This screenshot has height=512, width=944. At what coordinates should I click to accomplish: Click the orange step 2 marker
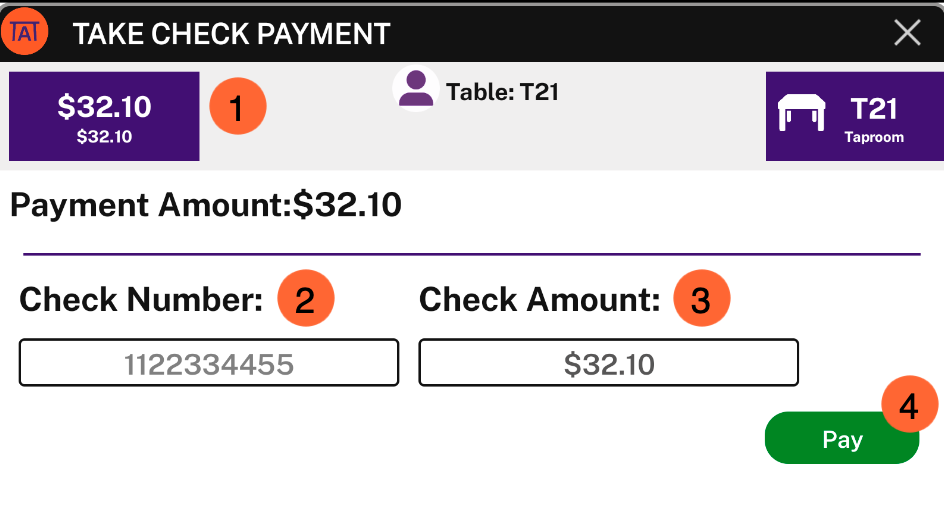[x=306, y=298]
